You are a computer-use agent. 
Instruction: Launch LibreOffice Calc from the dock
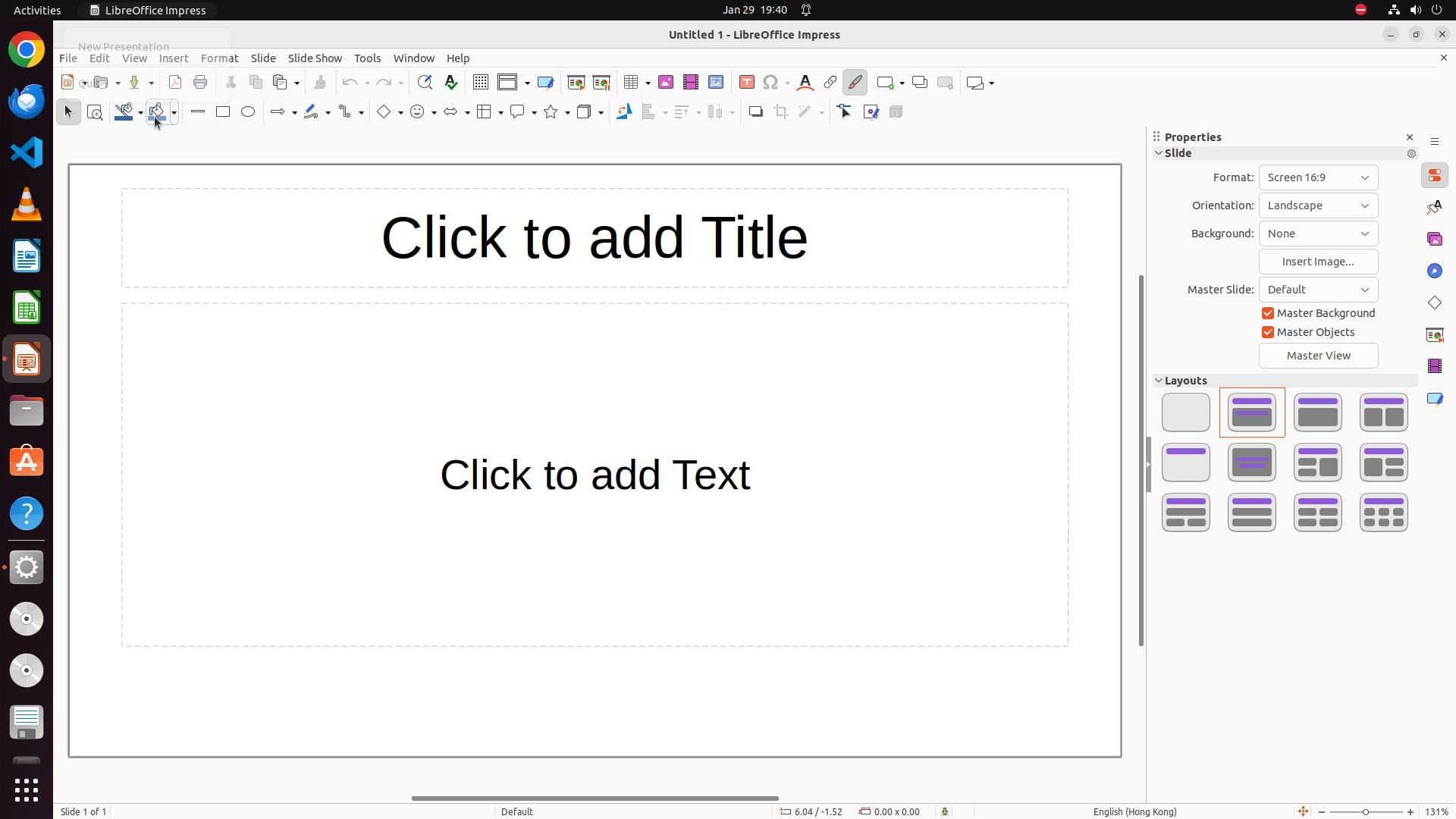click(x=27, y=309)
